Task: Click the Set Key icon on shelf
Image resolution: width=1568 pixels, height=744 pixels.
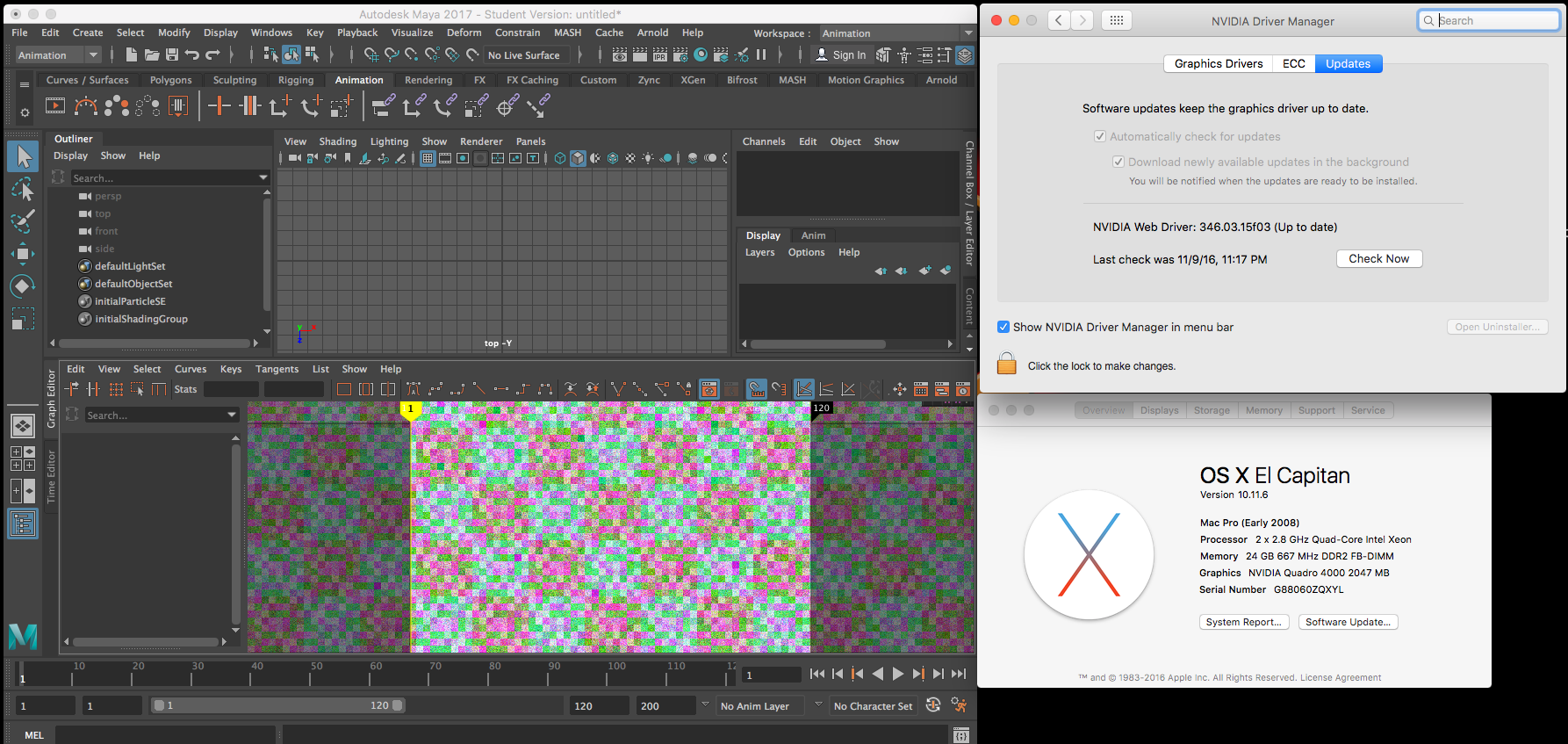Action: tap(219, 107)
